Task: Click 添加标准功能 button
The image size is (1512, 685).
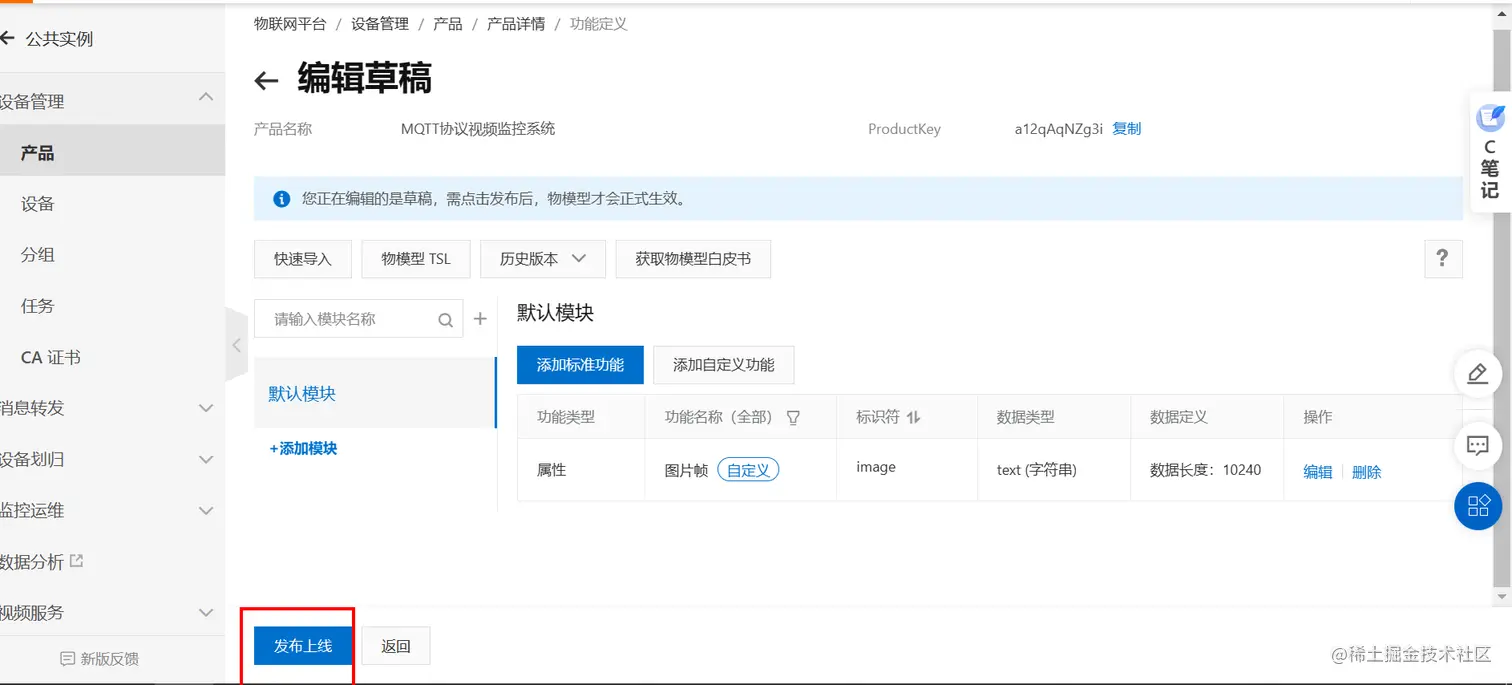Action: pos(580,365)
